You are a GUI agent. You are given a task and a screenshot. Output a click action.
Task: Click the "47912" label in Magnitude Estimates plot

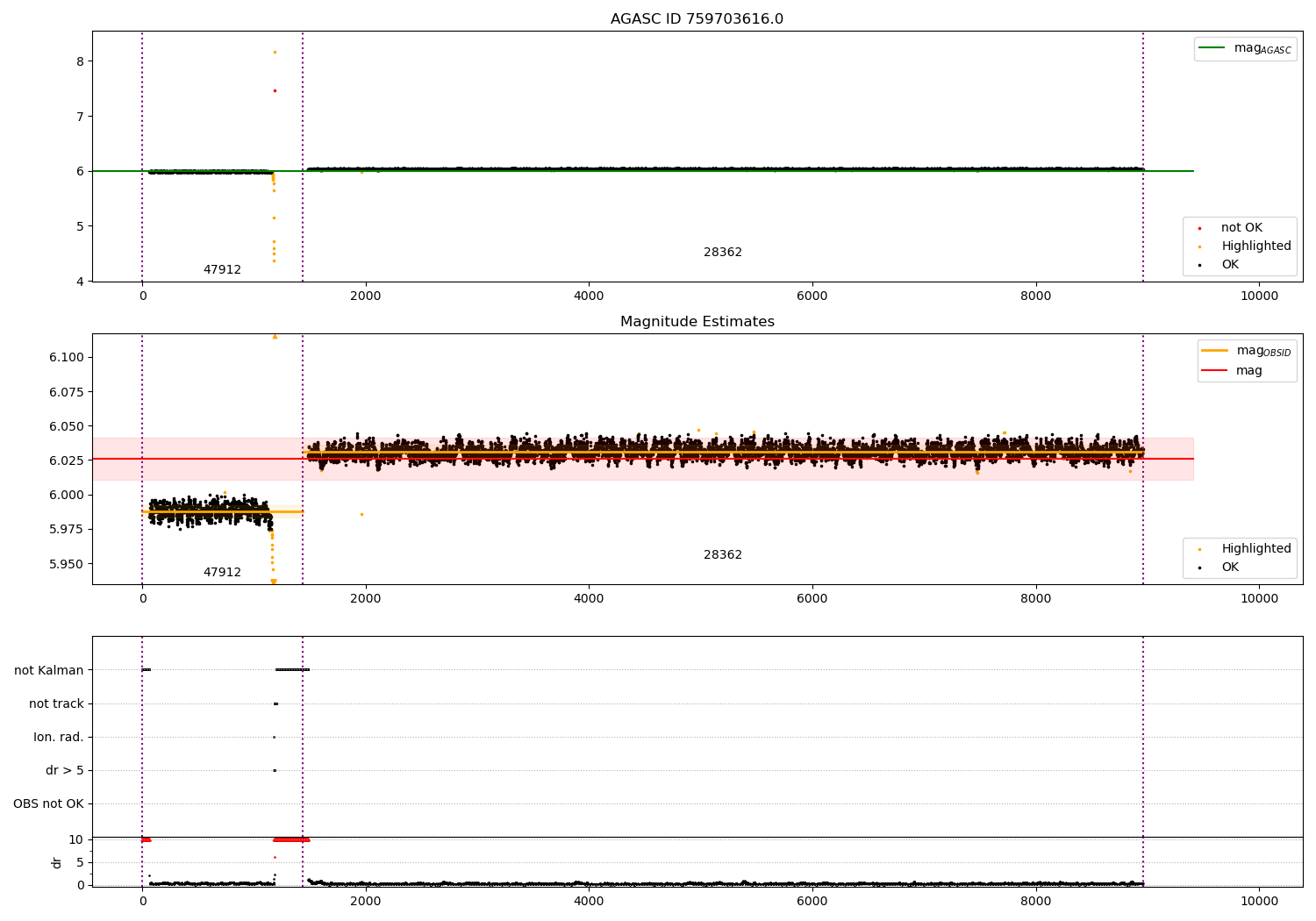222,572
